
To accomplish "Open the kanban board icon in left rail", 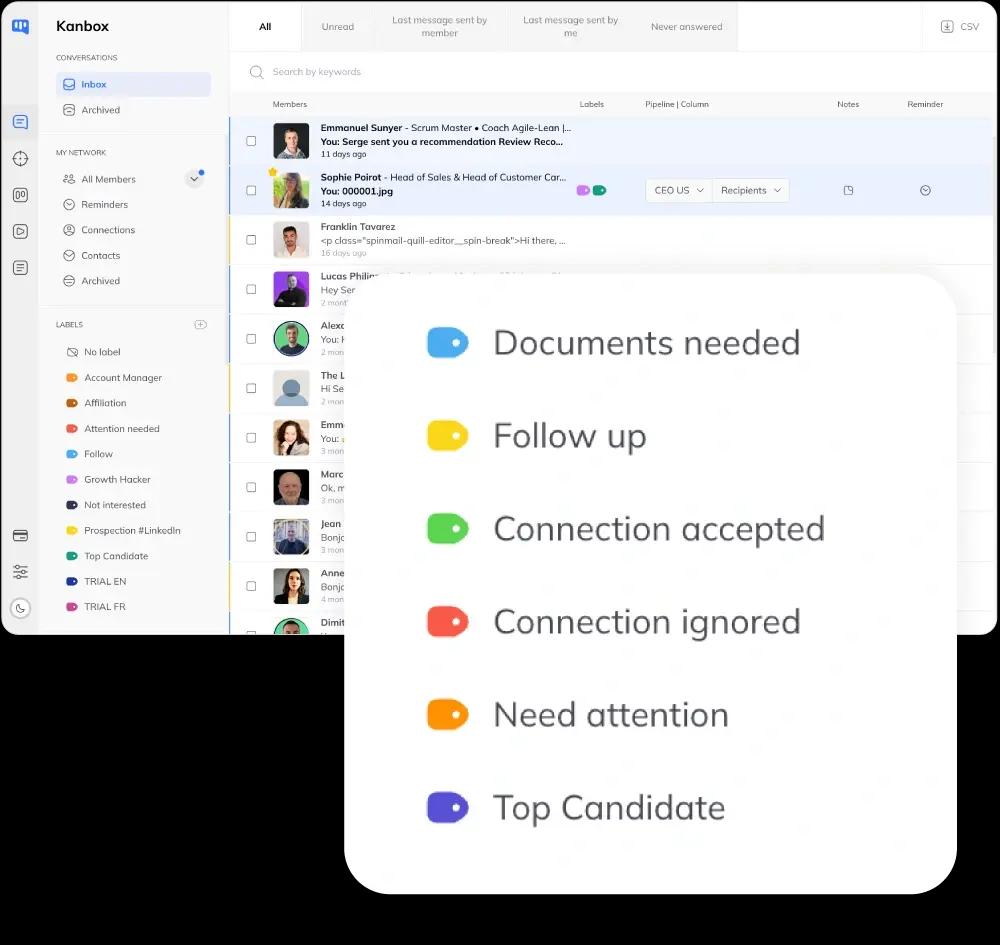I will (x=20, y=194).
